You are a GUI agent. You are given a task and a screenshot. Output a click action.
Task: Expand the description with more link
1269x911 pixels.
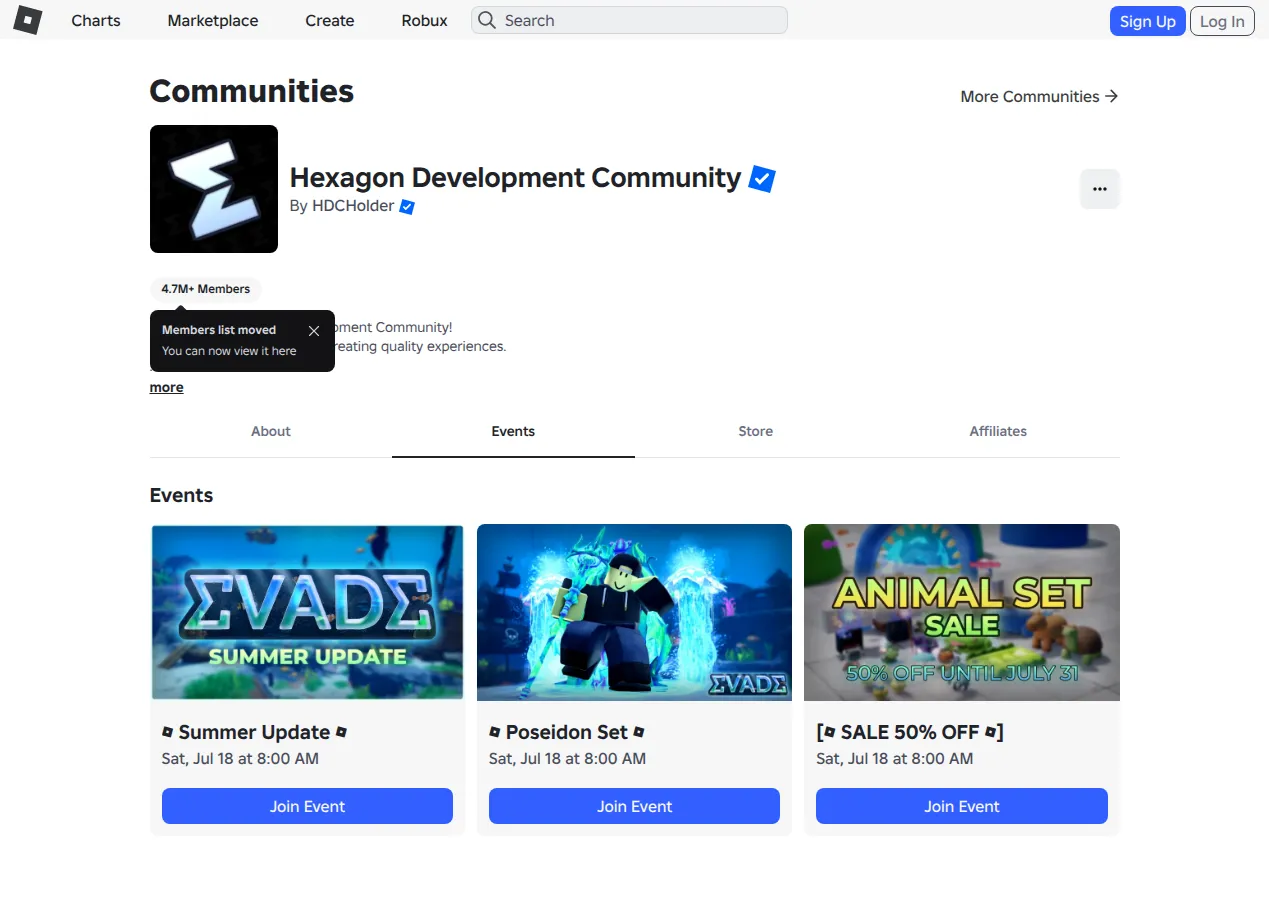coord(166,387)
